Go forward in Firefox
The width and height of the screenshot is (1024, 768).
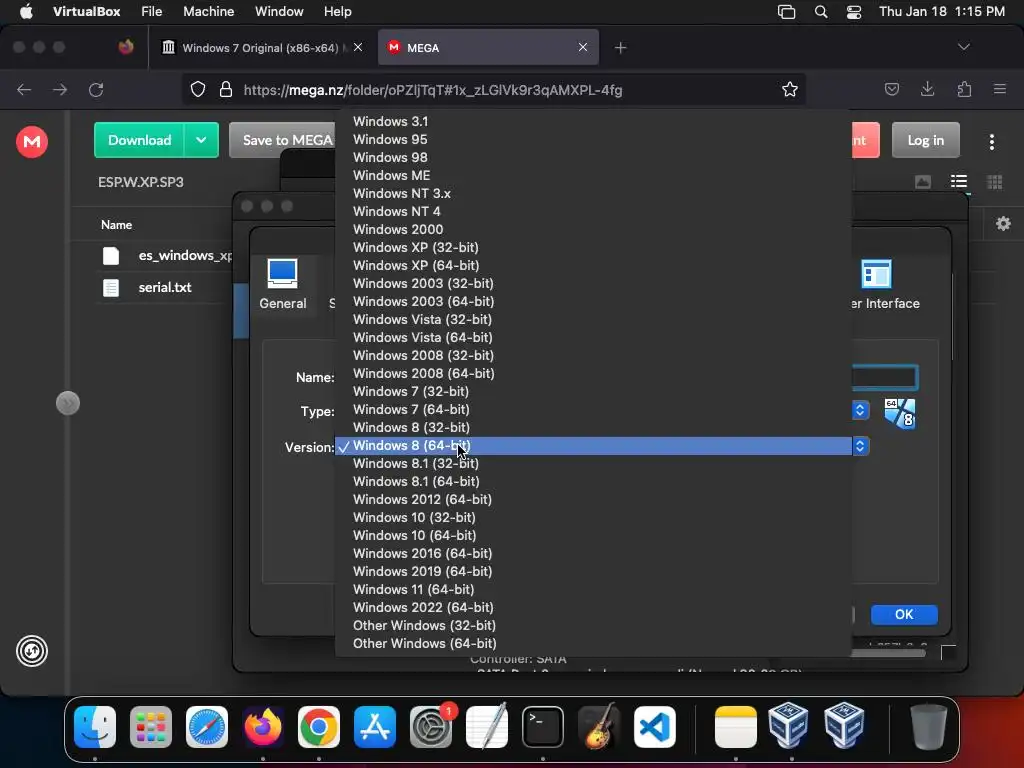point(60,89)
